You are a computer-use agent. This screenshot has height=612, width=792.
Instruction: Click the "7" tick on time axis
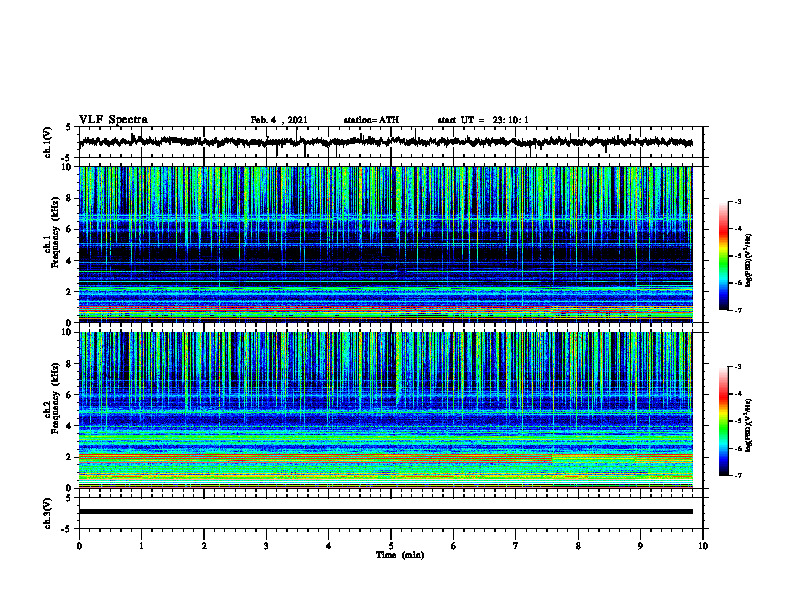click(x=516, y=546)
